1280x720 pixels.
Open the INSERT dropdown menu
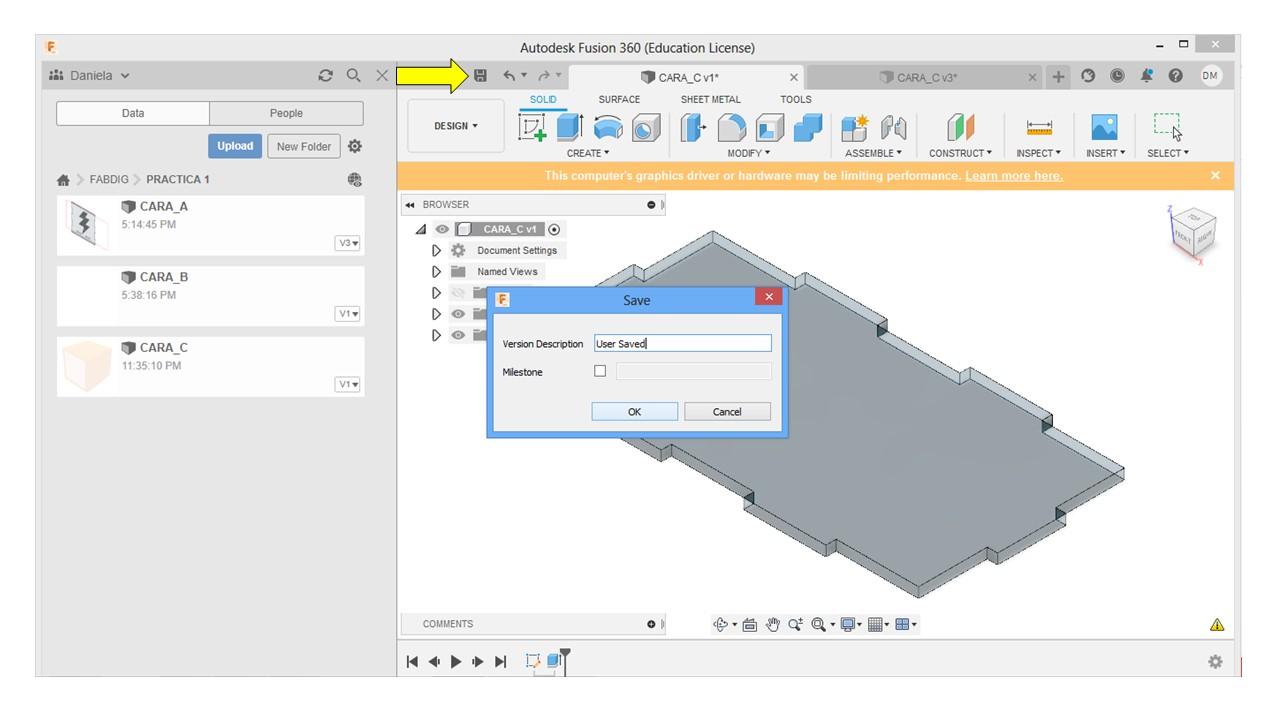(1106, 153)
